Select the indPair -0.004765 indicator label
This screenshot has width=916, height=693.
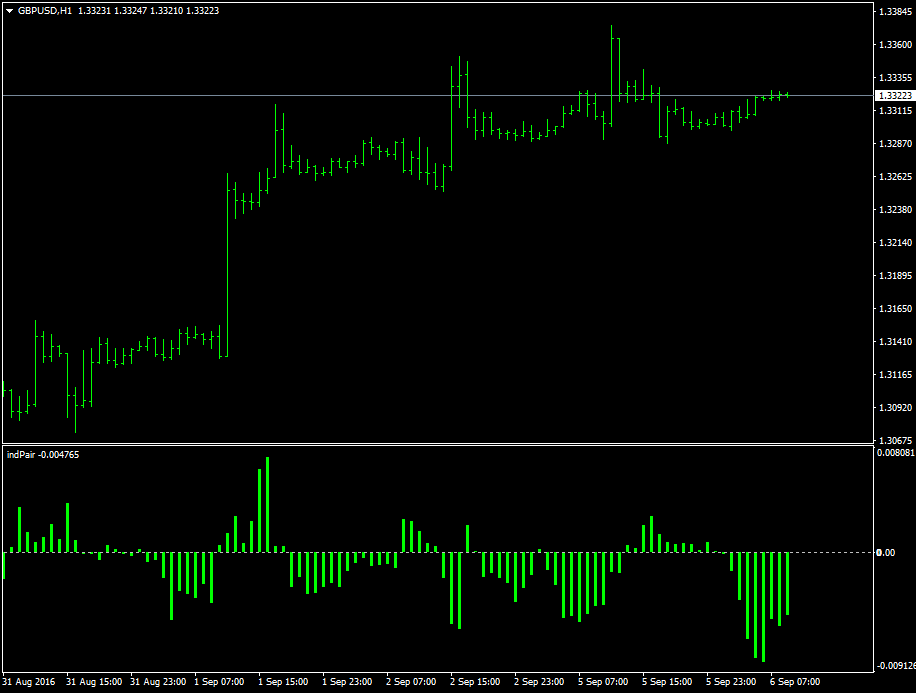point(43,455)
